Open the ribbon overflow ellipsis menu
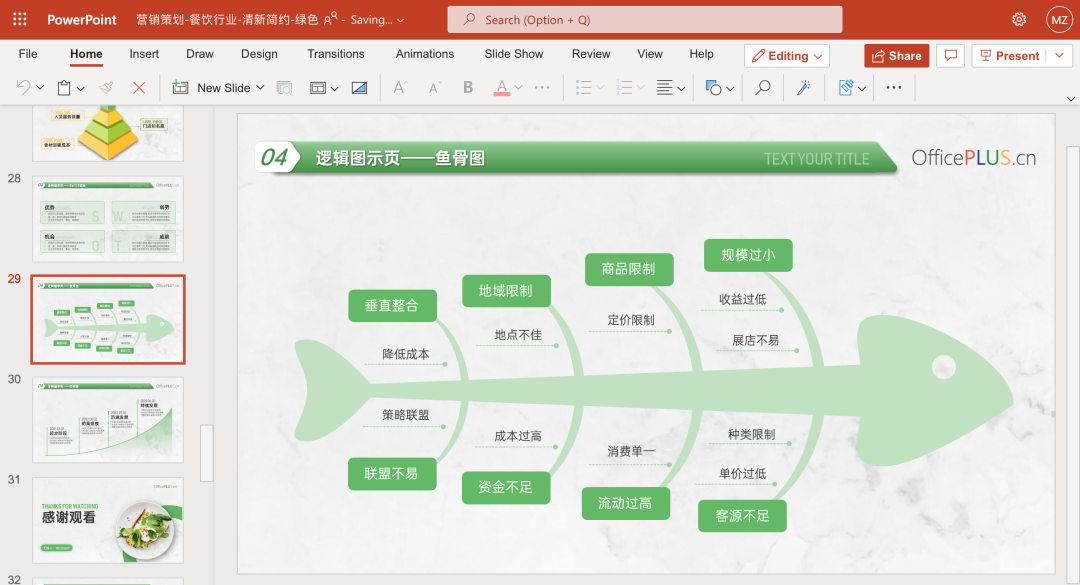 coord(893,88)
